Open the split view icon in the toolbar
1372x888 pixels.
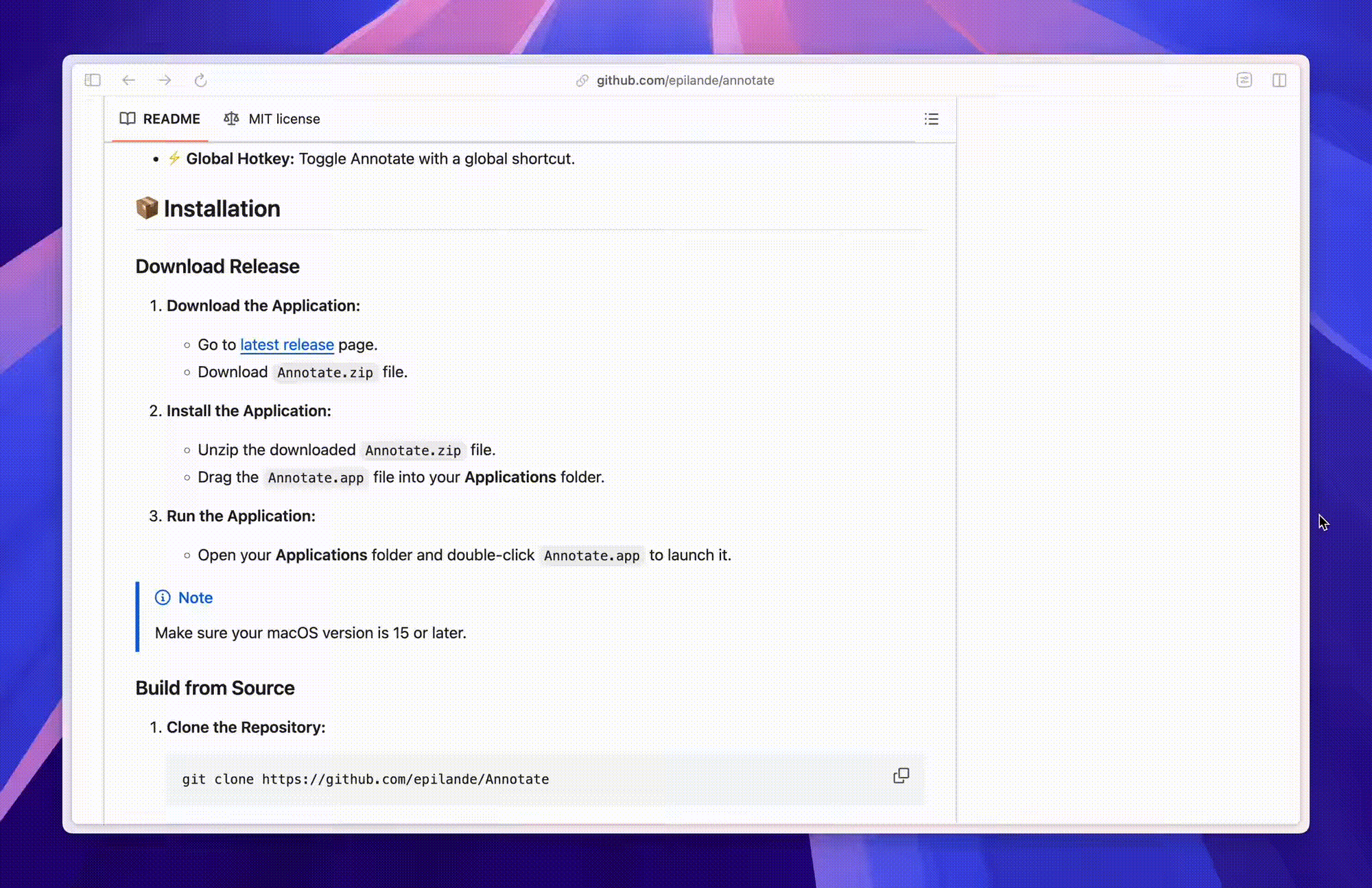[x=1279, y=80]
